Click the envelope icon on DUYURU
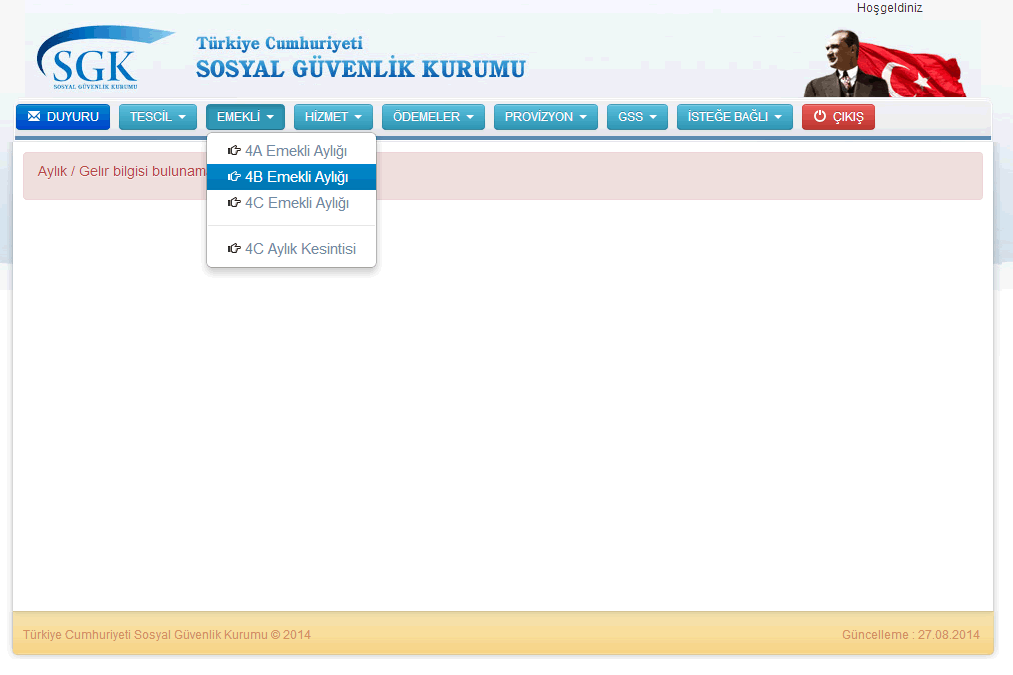This screenshot has width=1013, height=675. tap(34, 116)
